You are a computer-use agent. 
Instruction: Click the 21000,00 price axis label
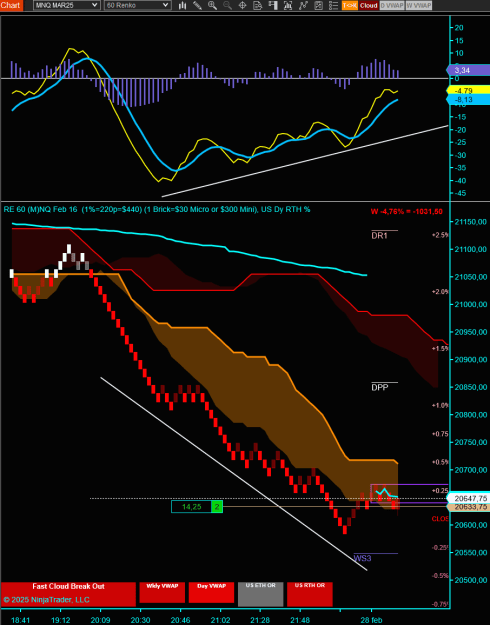471,305
